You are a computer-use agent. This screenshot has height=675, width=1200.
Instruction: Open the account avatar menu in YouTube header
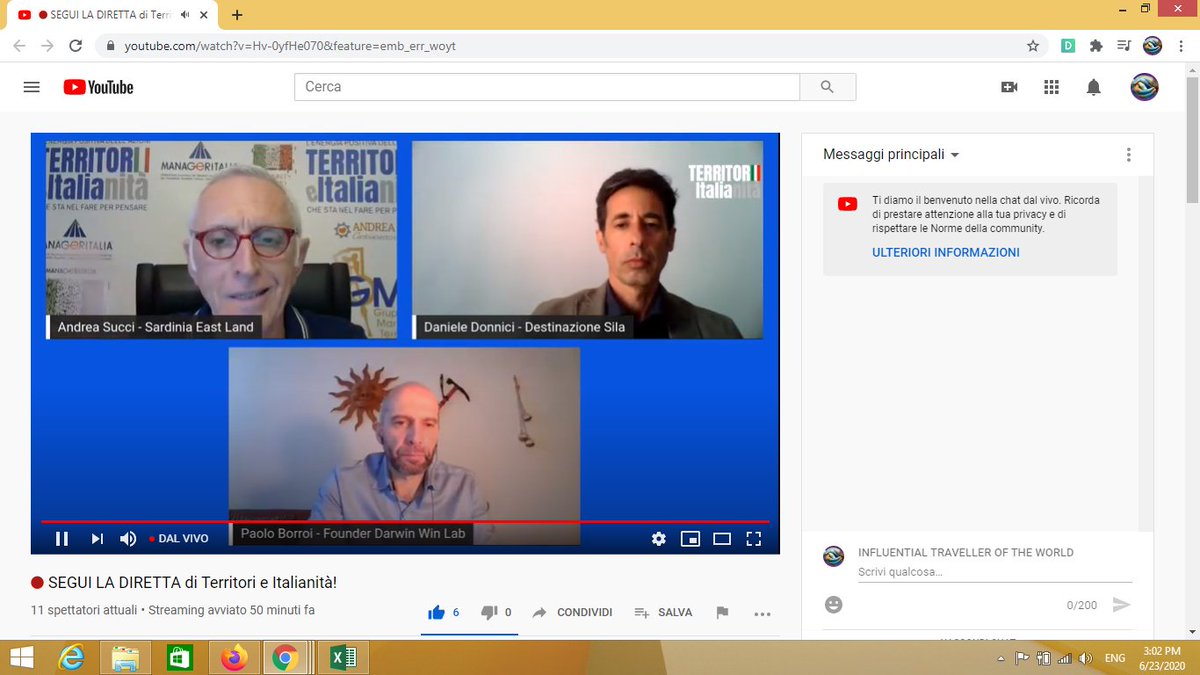click(x=1144, y=87)
